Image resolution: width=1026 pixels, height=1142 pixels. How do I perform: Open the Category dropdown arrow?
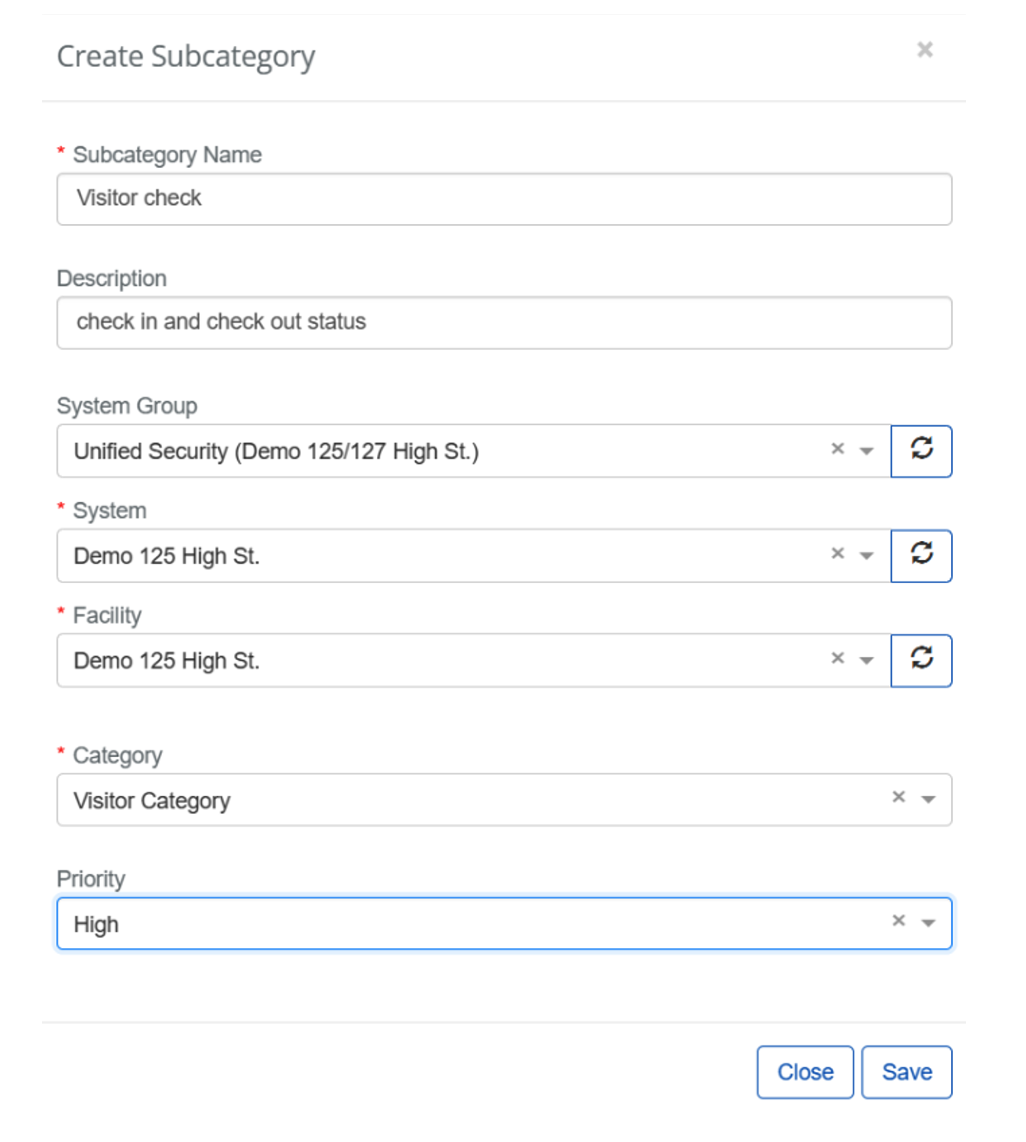pyautogui.click(x=928, y=800)
